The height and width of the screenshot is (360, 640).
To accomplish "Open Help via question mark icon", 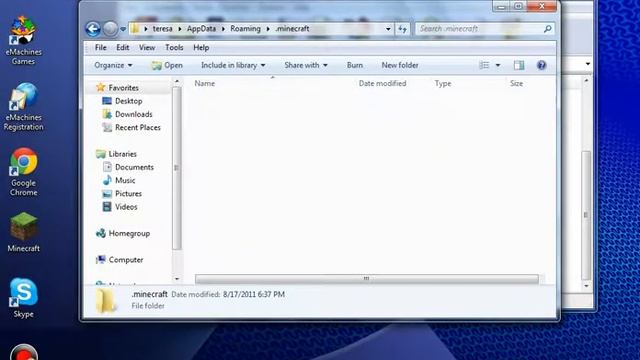I will pyautogui.click(x=542, y=65).
